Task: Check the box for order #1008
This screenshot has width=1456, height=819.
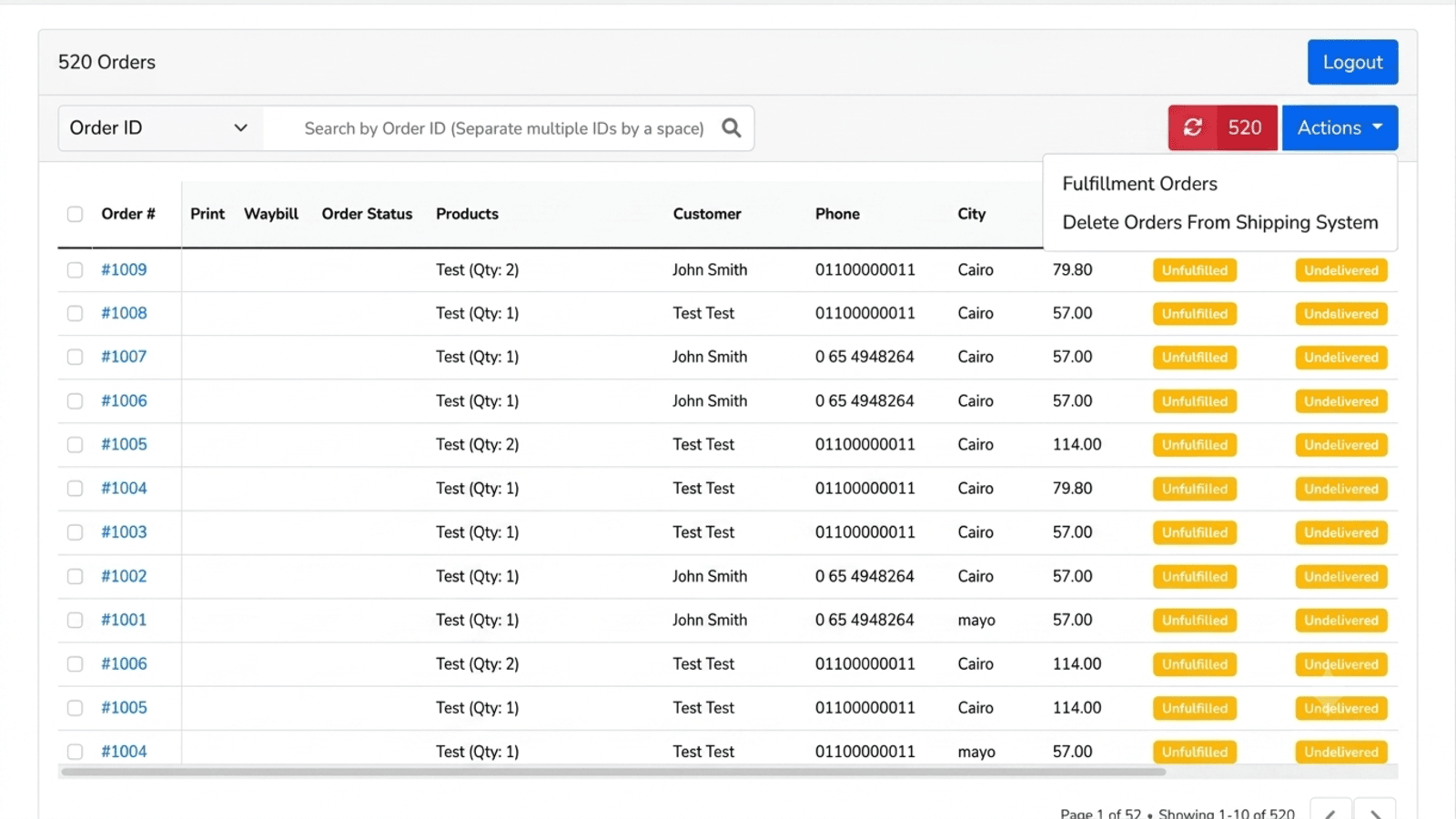Action: click(75, 314)
